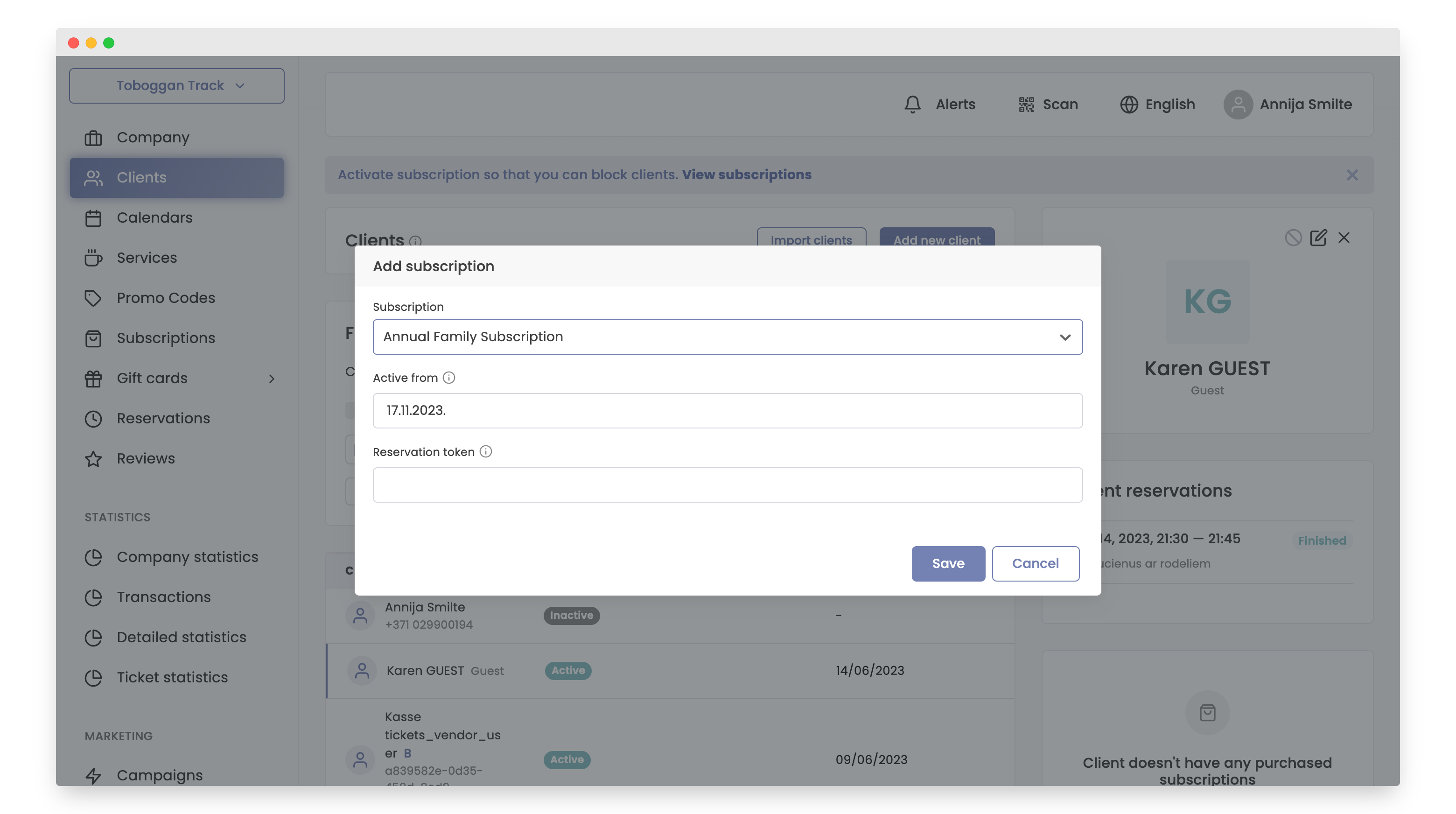Viewport: 1456px width, 814px height.
Task: Click the edit client pencil icon
Action: (x=1318, y=238)
